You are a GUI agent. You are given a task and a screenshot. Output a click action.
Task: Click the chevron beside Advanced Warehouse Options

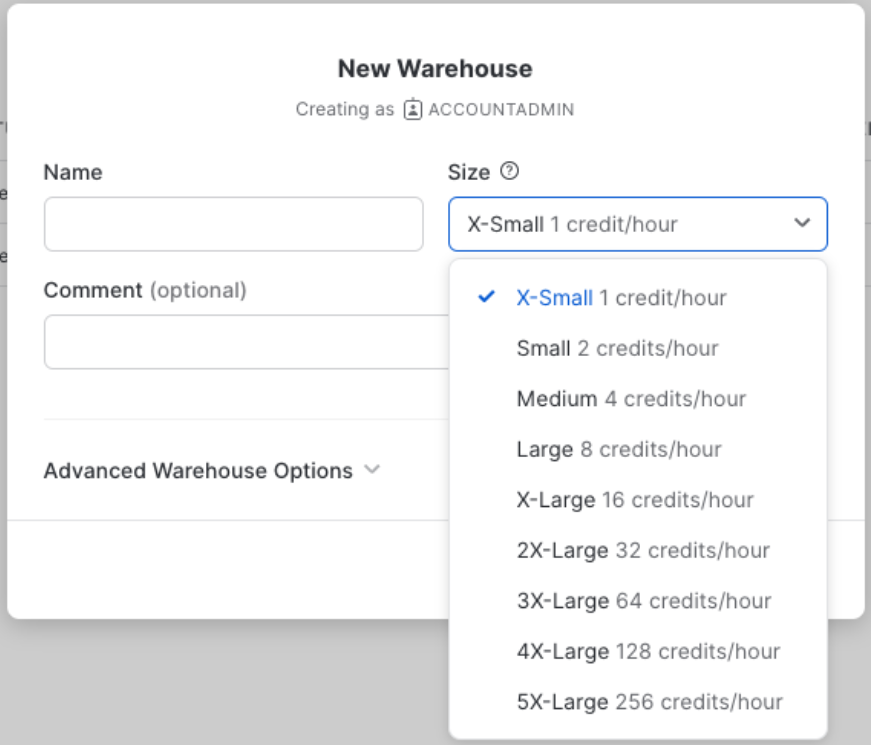click(x=372, y=470)
